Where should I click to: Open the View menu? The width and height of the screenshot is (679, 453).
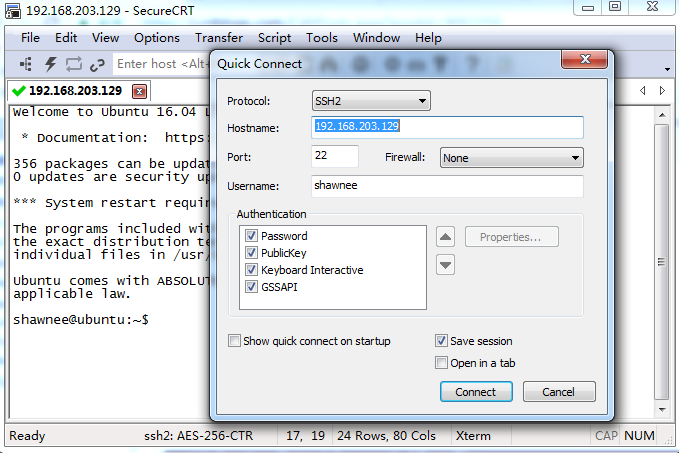[x=105, y=38]
